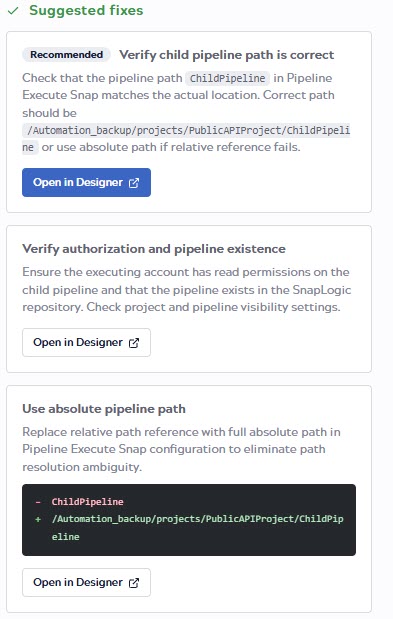Click the Recommended badge
393x619 pixels.
[x=67, y=54]
